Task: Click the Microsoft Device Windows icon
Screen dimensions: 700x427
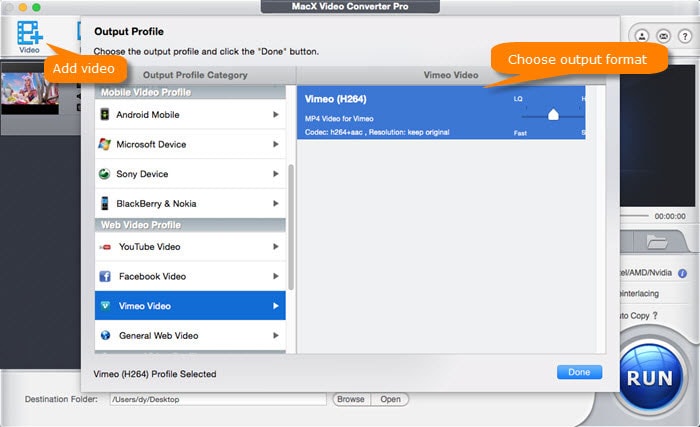Action: 104,144
